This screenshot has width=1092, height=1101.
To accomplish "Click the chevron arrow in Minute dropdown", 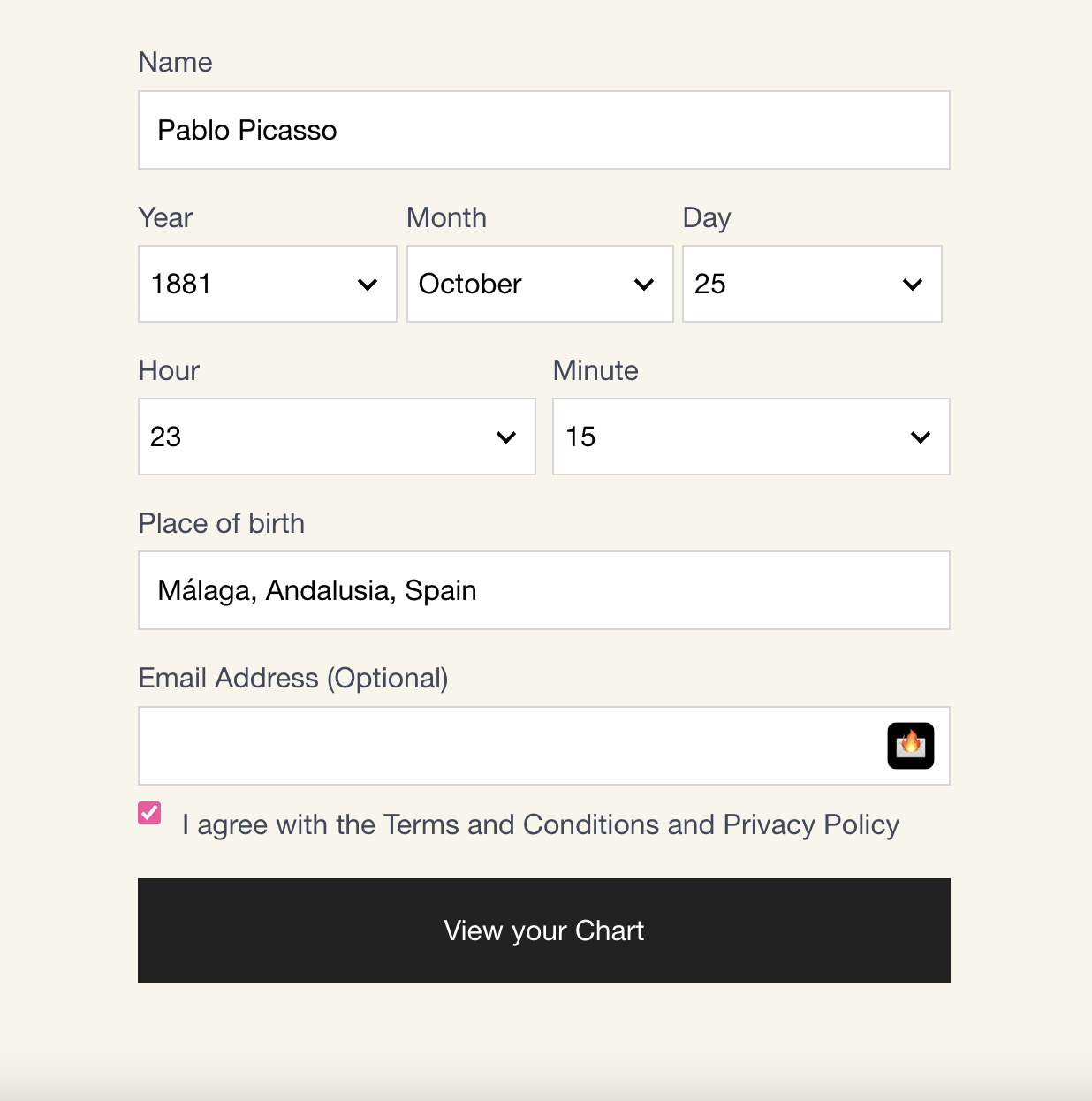I will (x=921, y=437).
